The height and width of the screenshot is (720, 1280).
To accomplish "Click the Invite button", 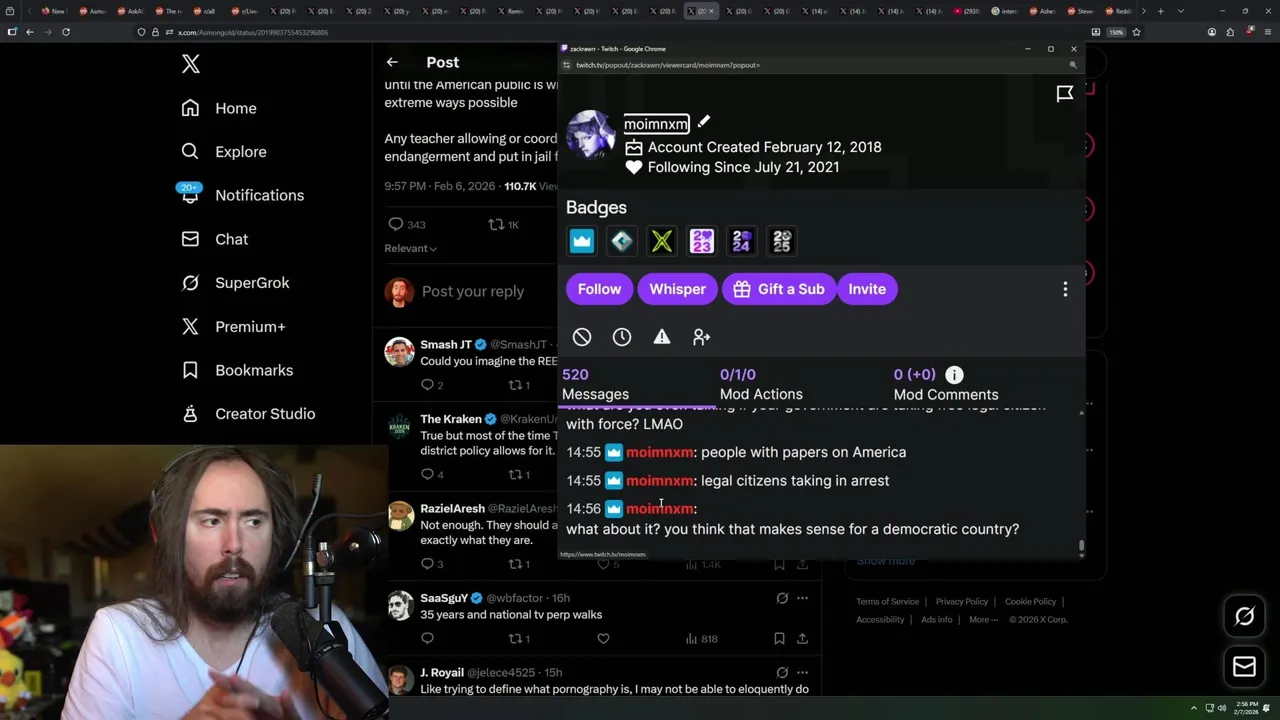I will tap(867, 289).
